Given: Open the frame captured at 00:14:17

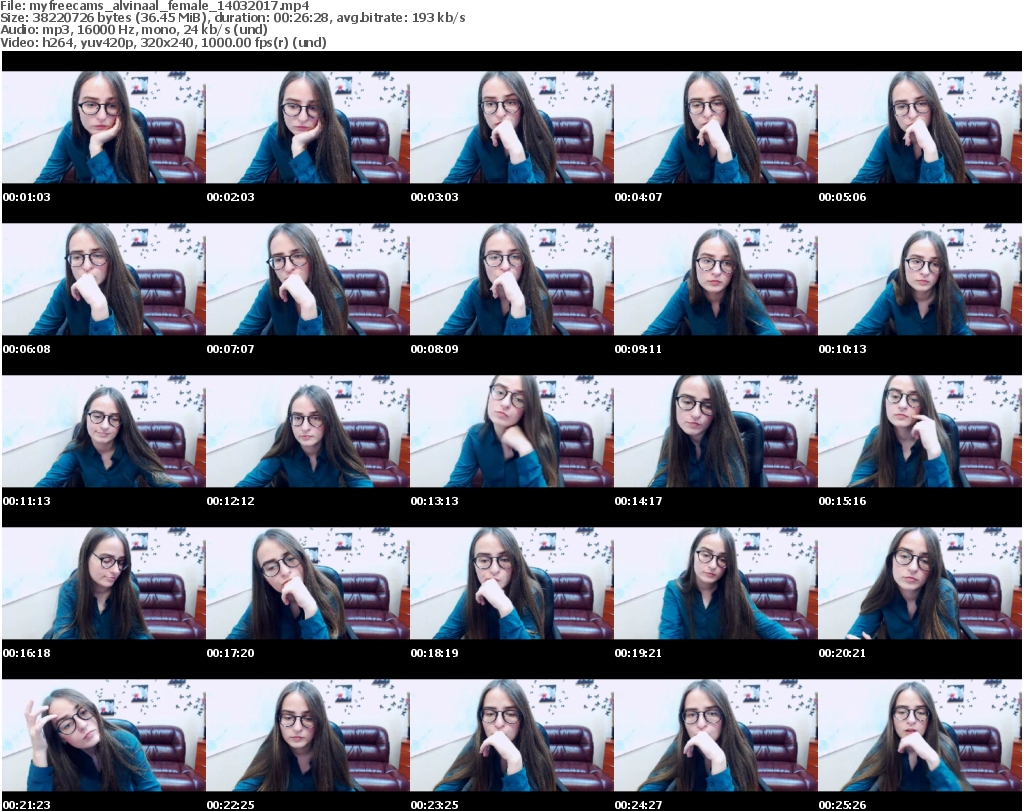Looking at the screenshot, I should pyautogui.click(x=716, y=432).
